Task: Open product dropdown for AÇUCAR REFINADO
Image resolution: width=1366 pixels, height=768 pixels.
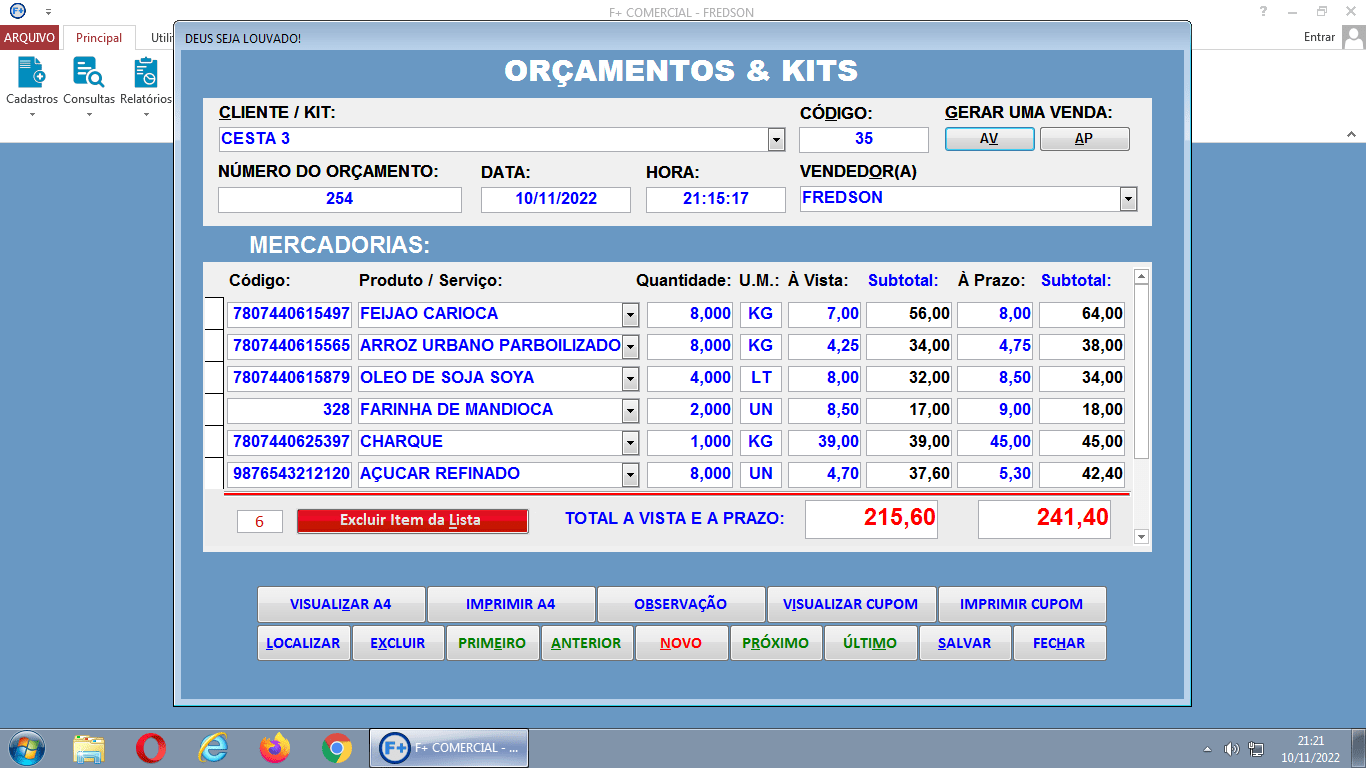Action: (630, 475)
